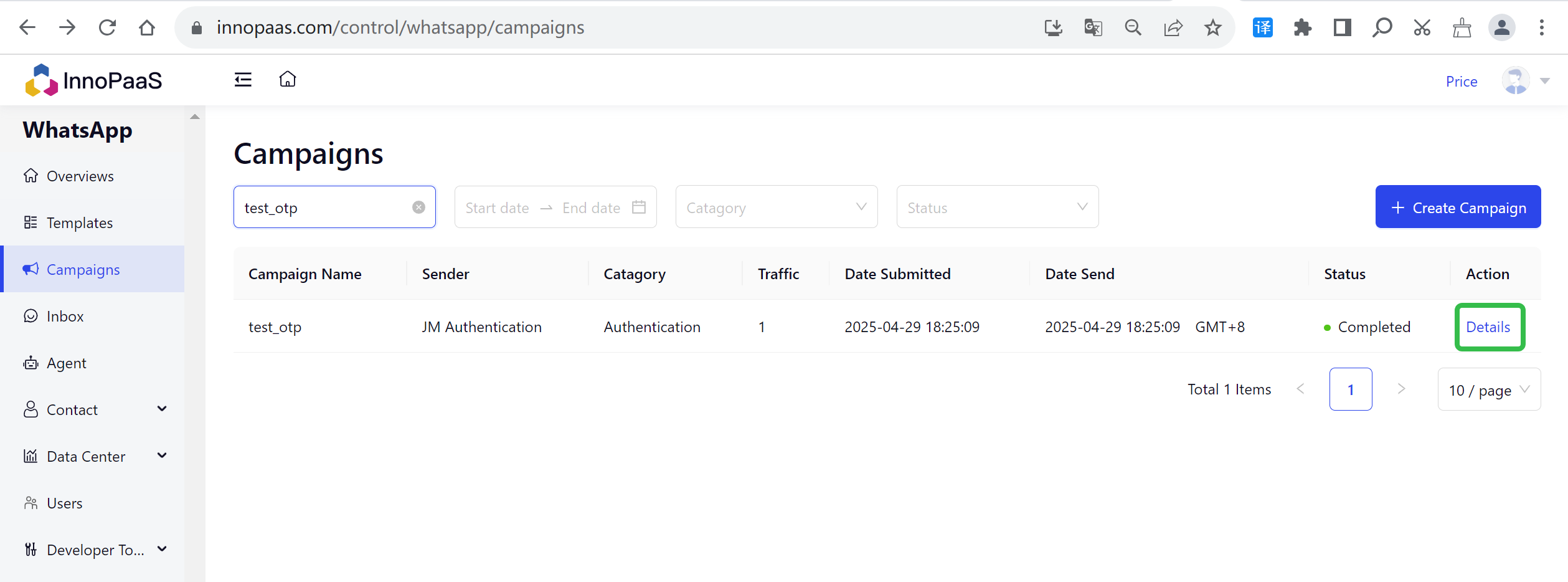Viewport: 1568px width, 582px height.
Task: View Details for test_otp campaign
Action: click(x=1488, y=327)
